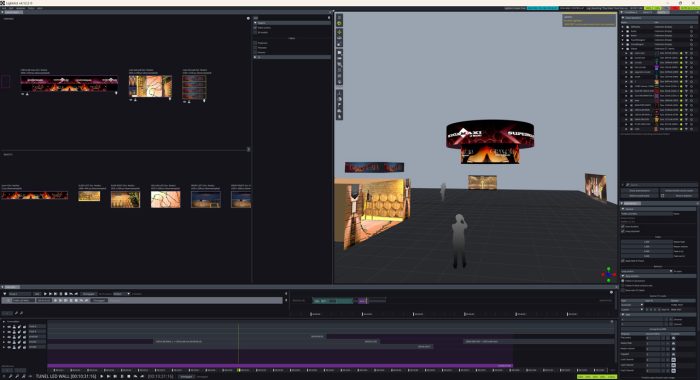Click the yellow notification box in viewport corner
Viewport: 700px width, 380px height.
pyautogui.click(x=589, y=20)
